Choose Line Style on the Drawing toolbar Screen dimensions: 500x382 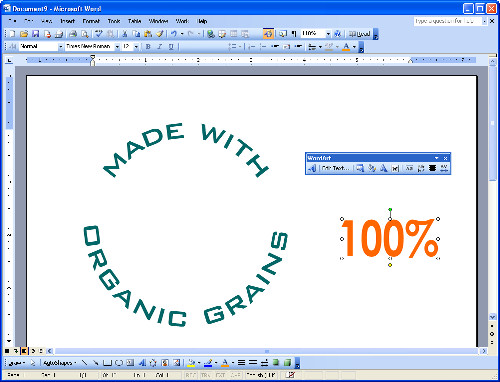242,362
